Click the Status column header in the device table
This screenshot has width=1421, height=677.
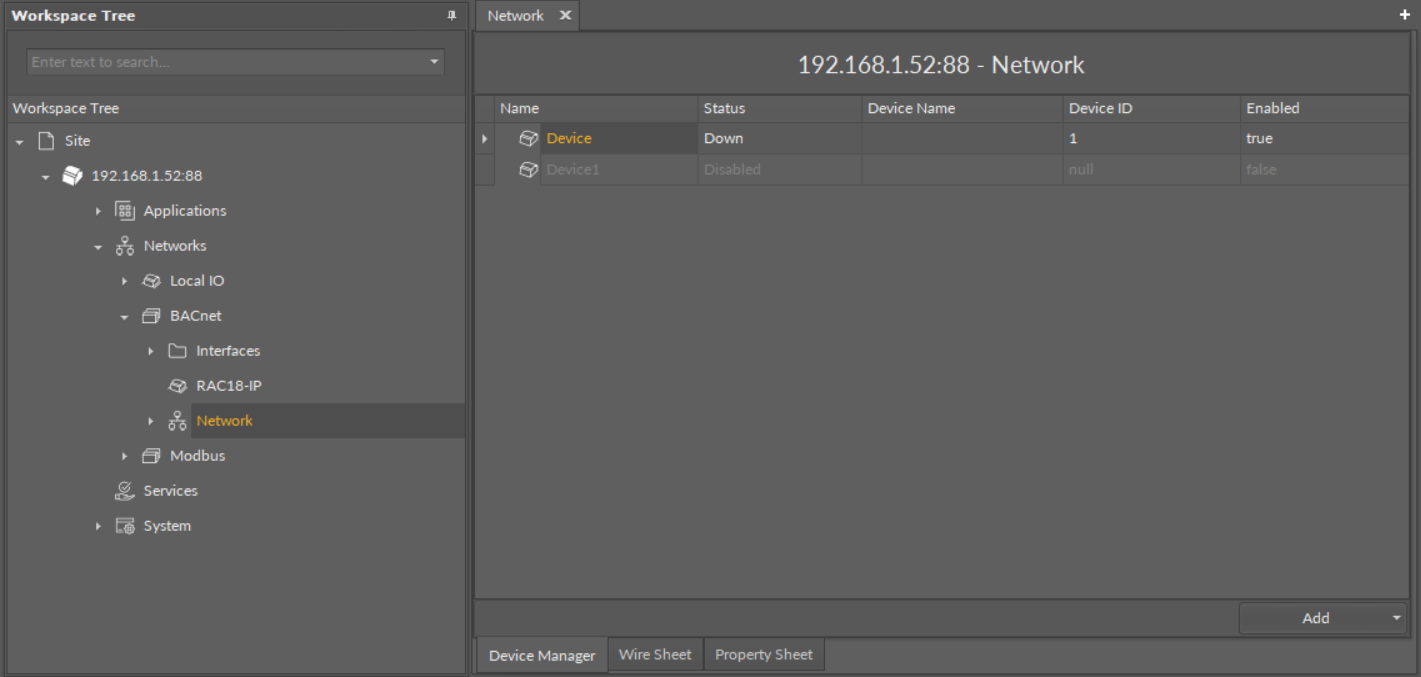(723, 108)
